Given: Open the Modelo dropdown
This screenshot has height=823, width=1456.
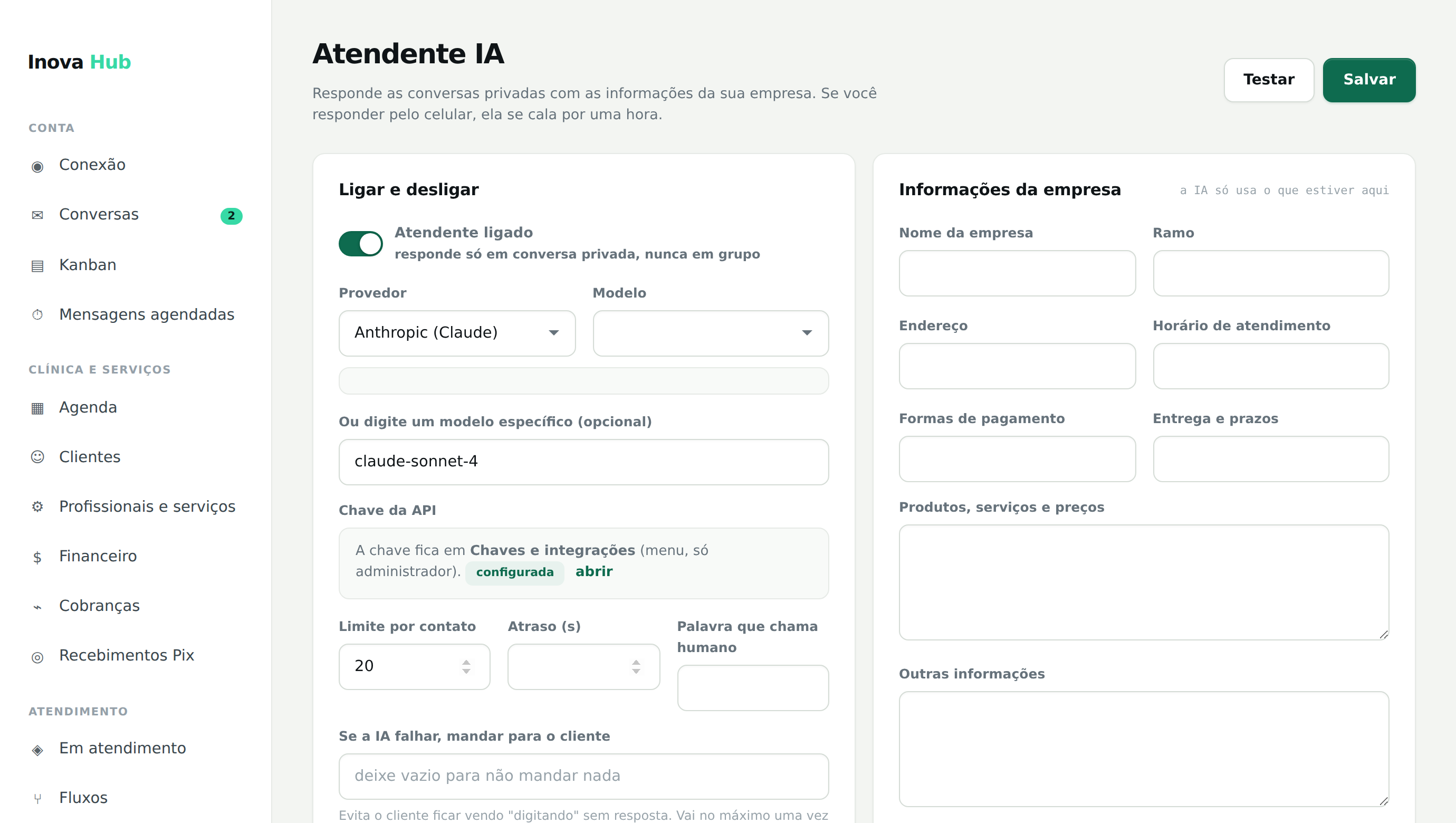Looking at the screenshot, I should pos(711,333).
